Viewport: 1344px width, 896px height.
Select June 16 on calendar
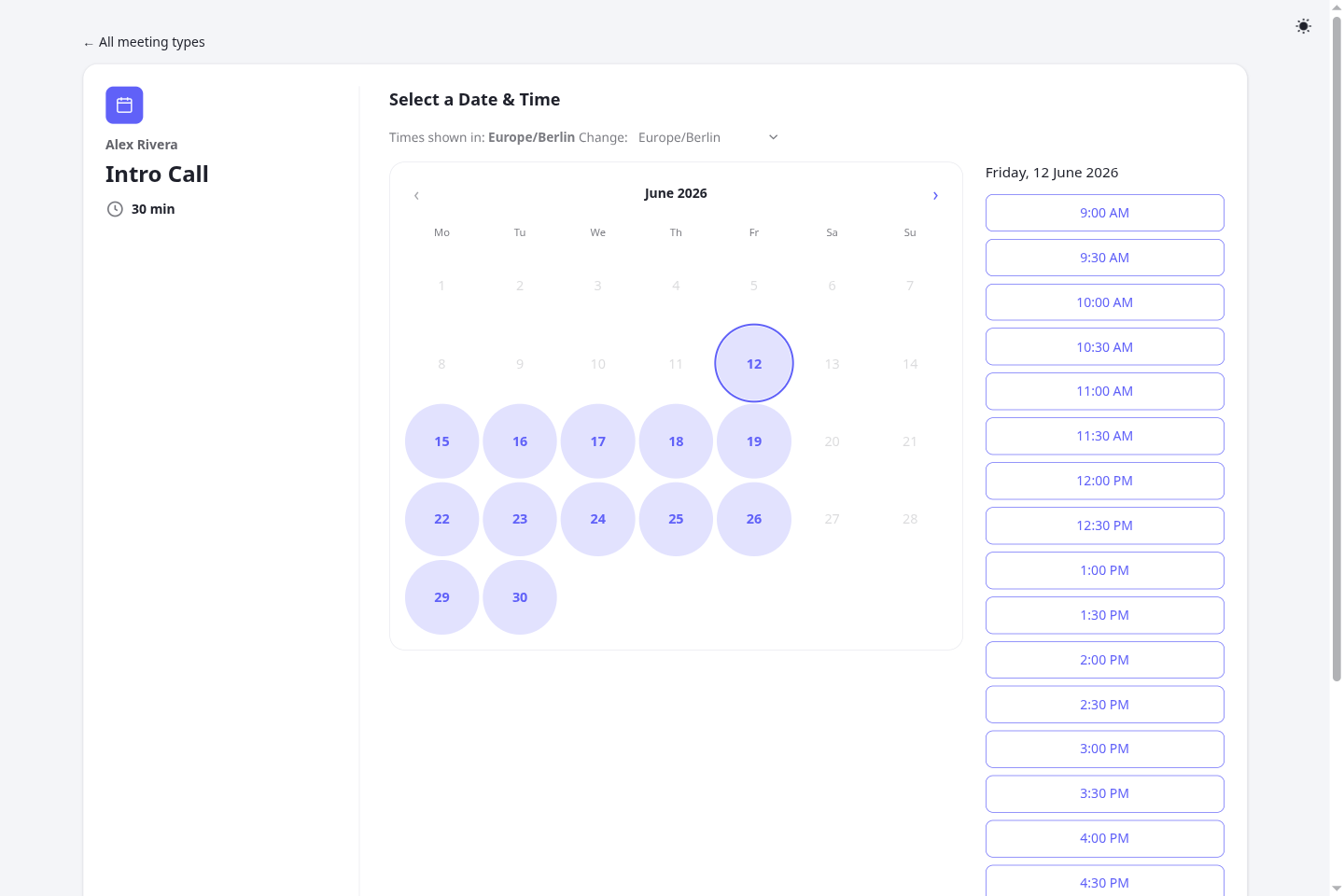coord(520,441)
